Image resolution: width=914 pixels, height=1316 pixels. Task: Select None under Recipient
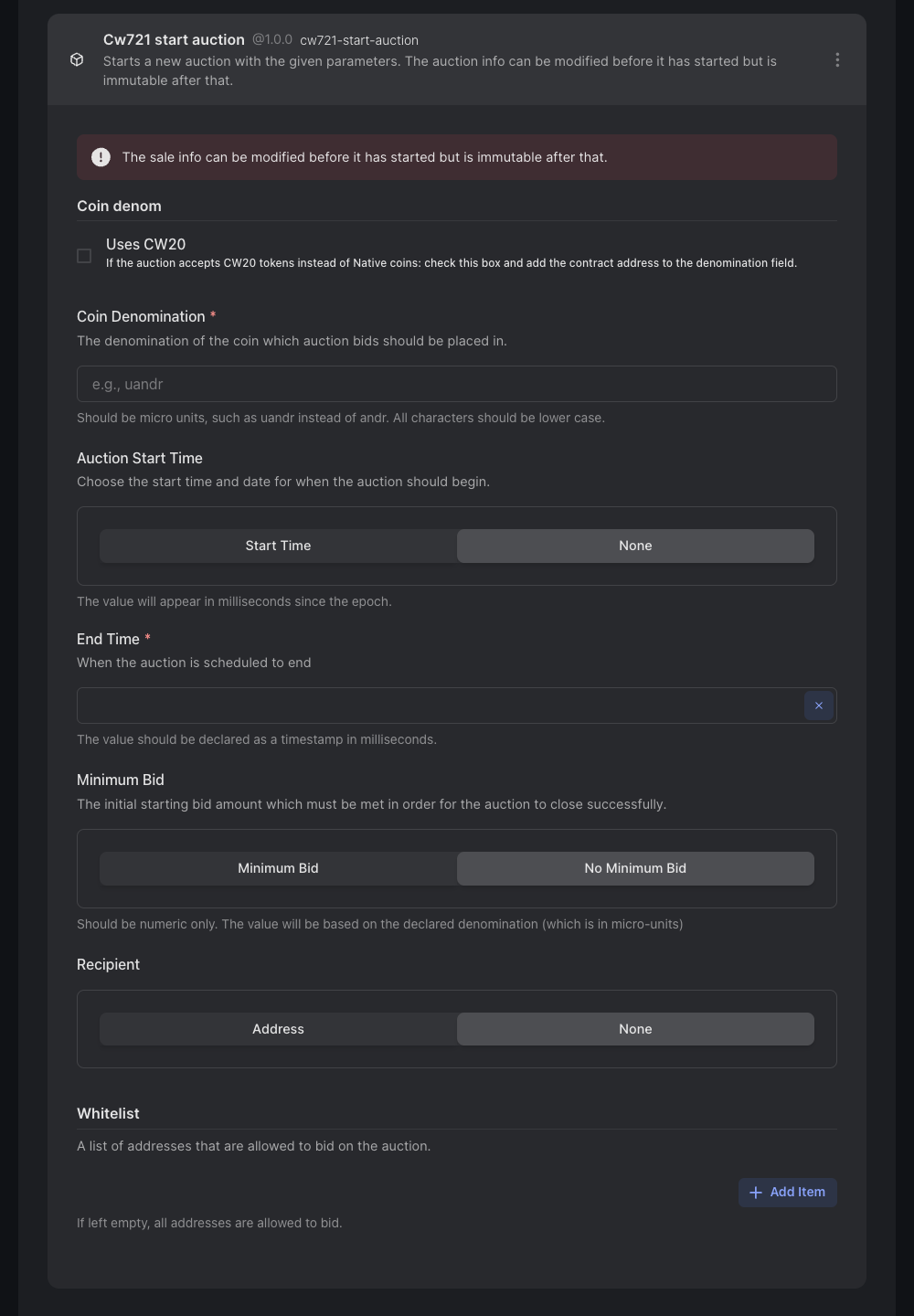click(635, 1029)
